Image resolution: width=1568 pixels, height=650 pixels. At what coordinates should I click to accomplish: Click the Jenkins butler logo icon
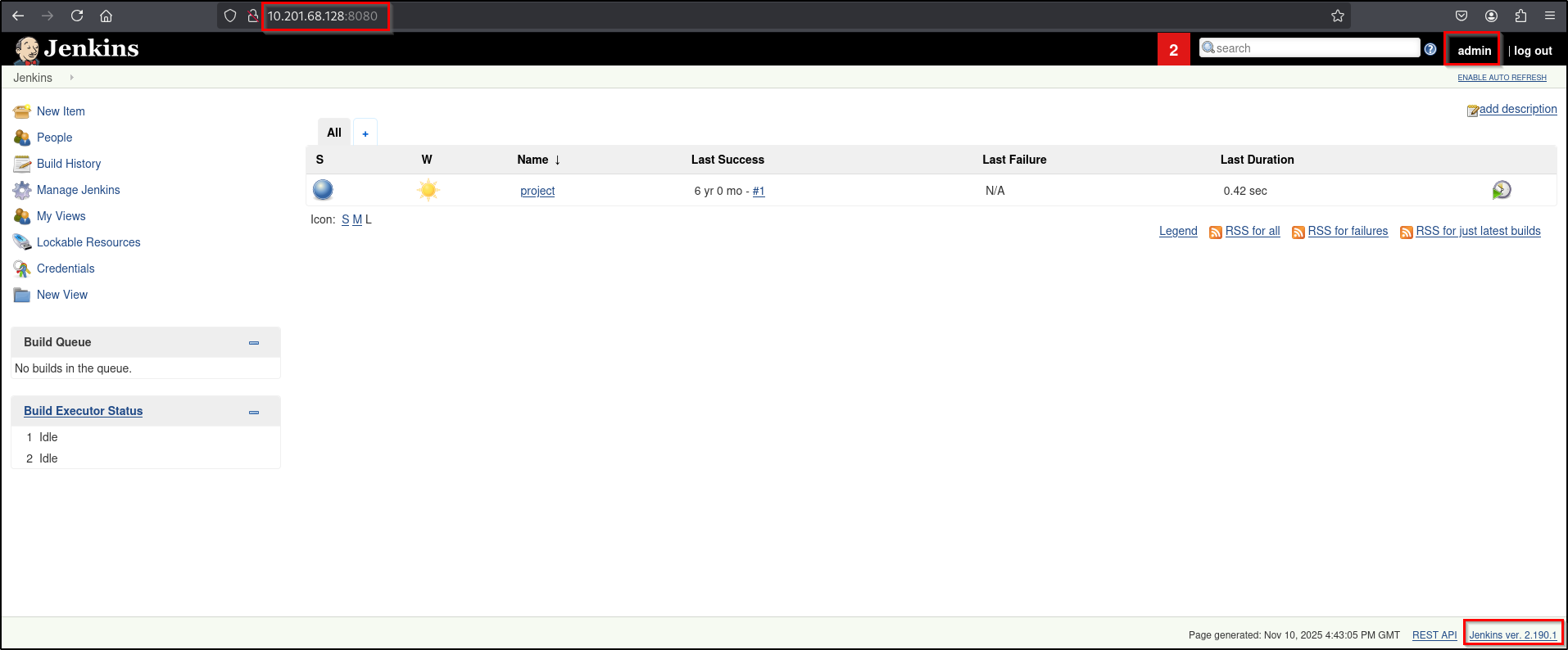pyautogui.click(x=27, y=50)
